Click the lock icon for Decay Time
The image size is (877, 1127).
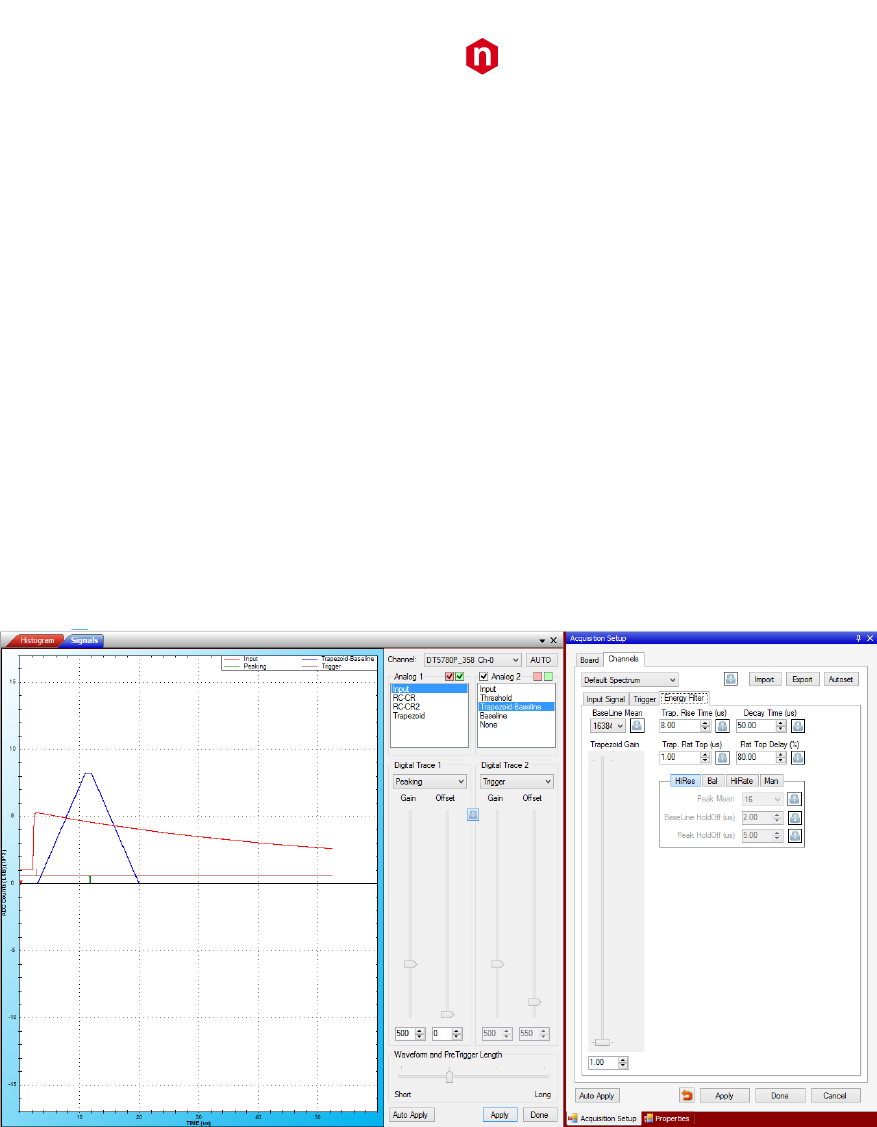coord(798,726)
